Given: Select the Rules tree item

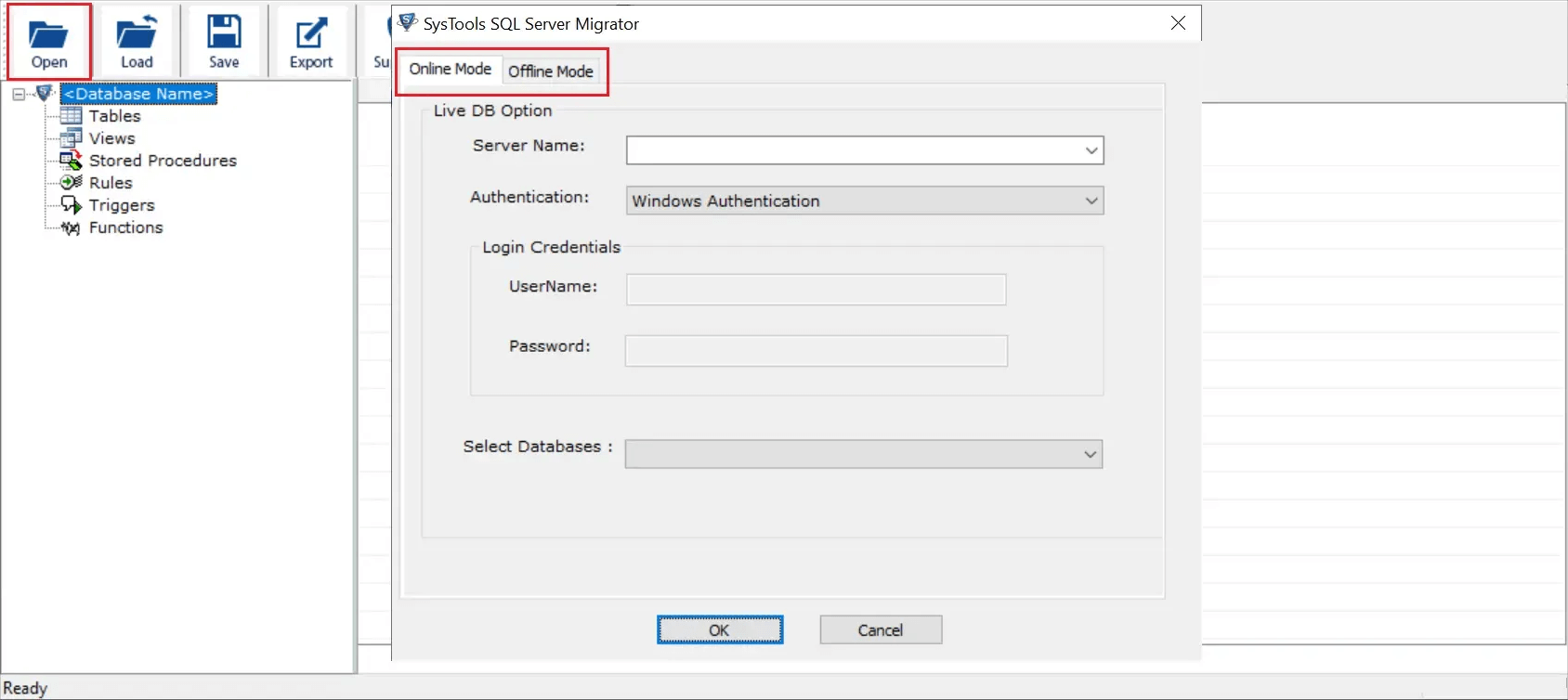Looking at the screenshot, I should [111, 183].
